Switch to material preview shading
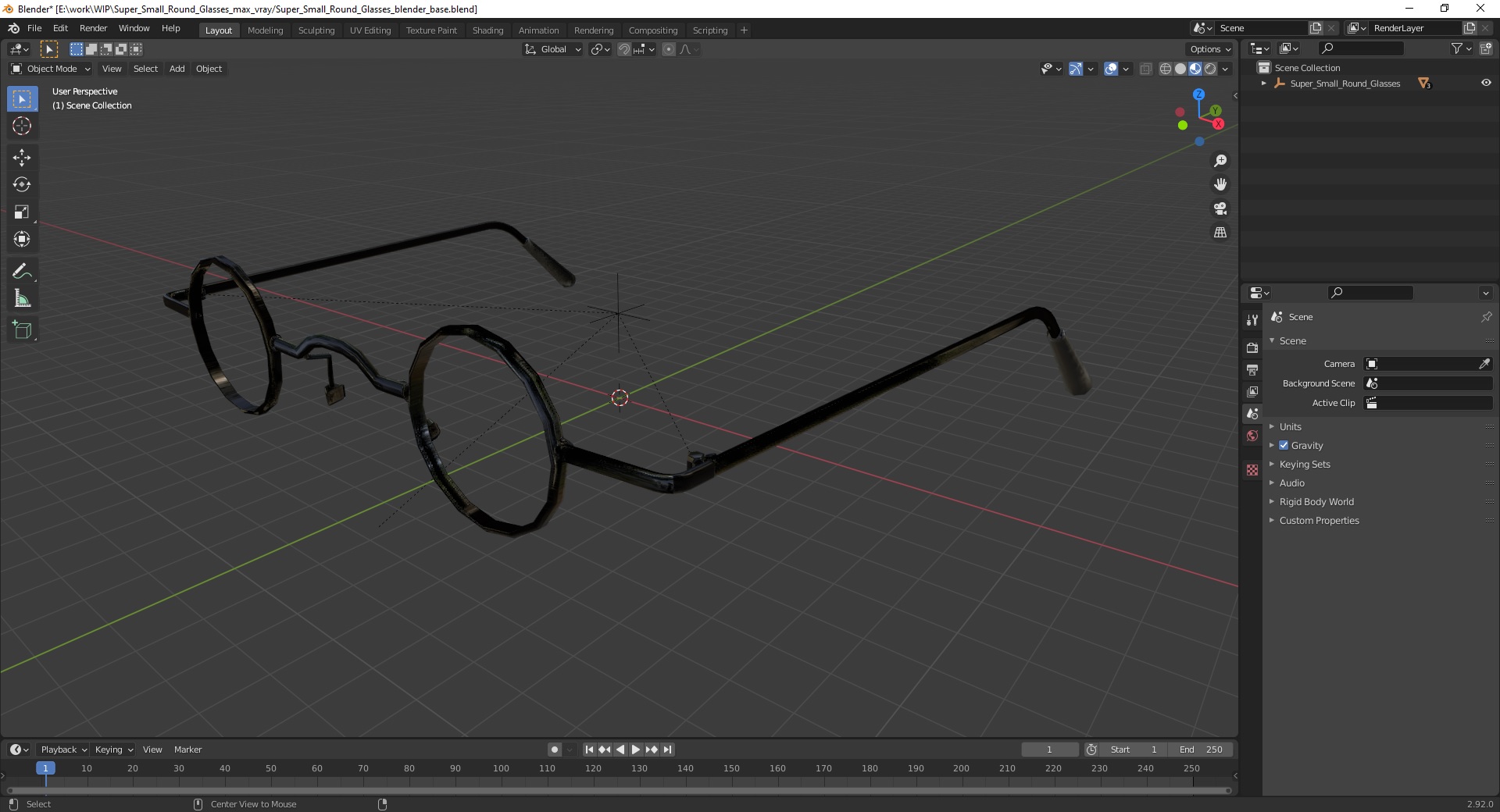Viewport: 1500px width, 812px height. point(1195,69)
